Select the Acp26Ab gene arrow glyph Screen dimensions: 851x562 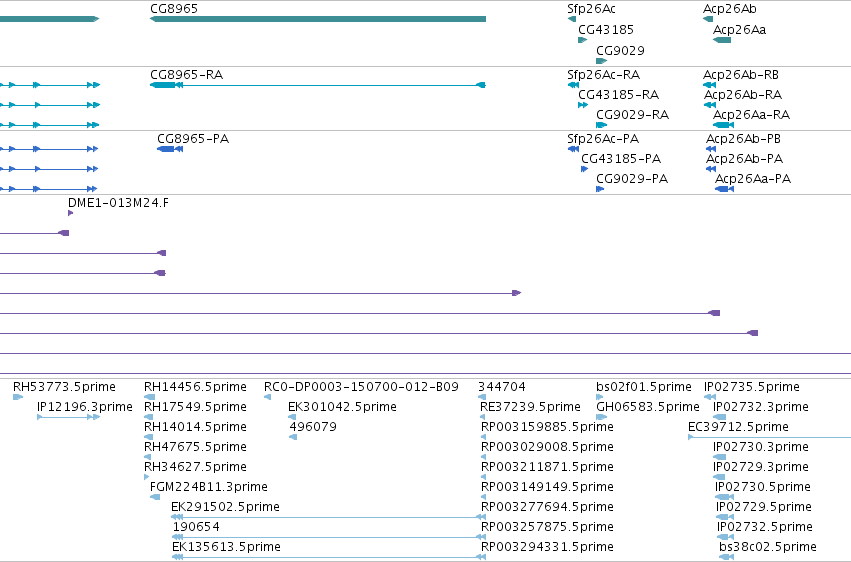tap(708, 19)
